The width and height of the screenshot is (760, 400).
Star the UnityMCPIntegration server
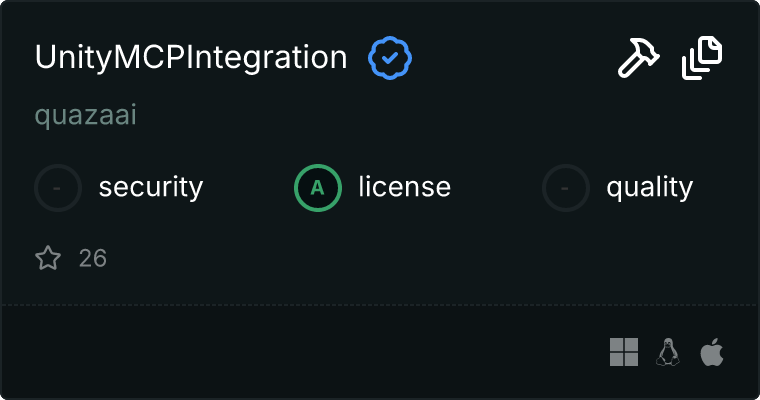point(48,258)
